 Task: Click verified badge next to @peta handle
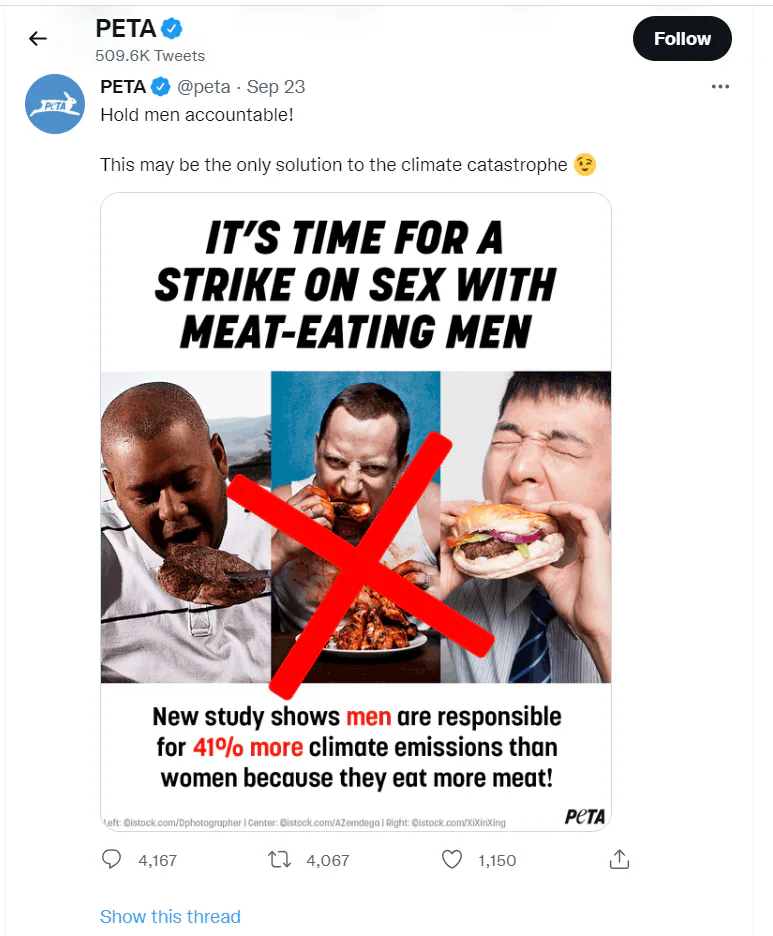click(162, 87)
